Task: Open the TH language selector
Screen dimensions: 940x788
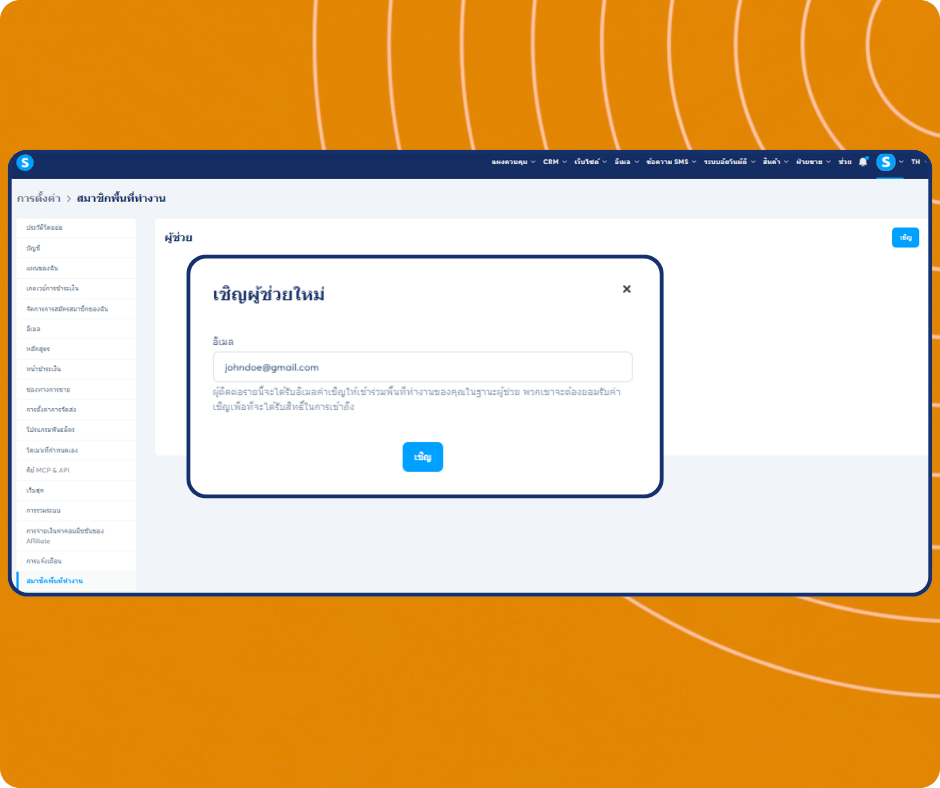Action: (x=918, y=162)
